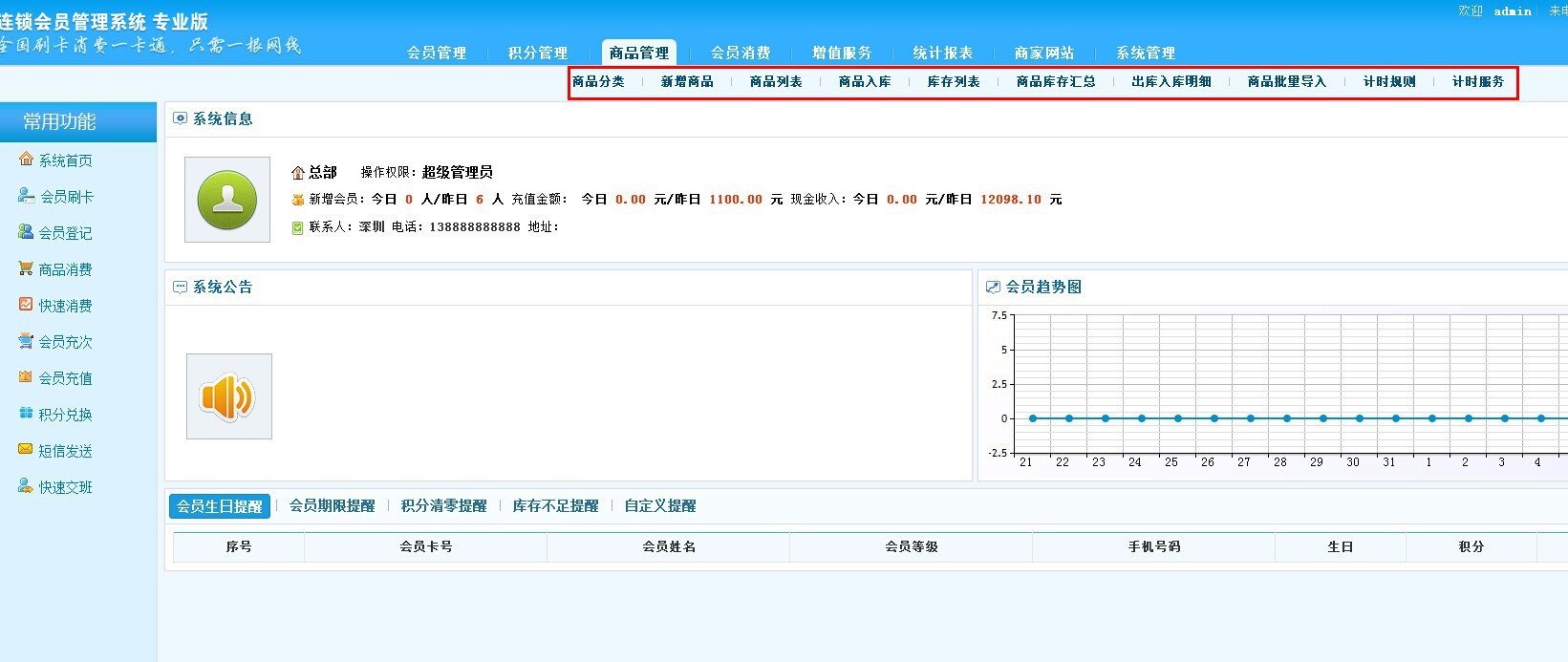Click the 商品消费 sidebar link

click(66, 269)
